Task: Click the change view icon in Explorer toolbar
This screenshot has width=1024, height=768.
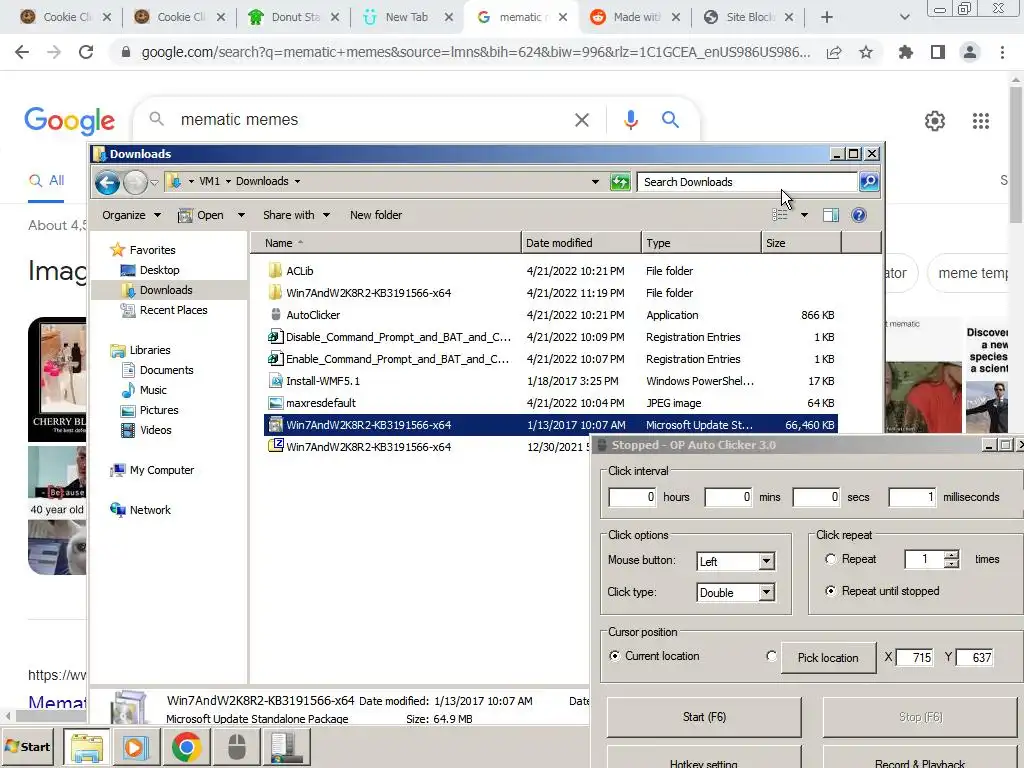Action: coord(780,215)
